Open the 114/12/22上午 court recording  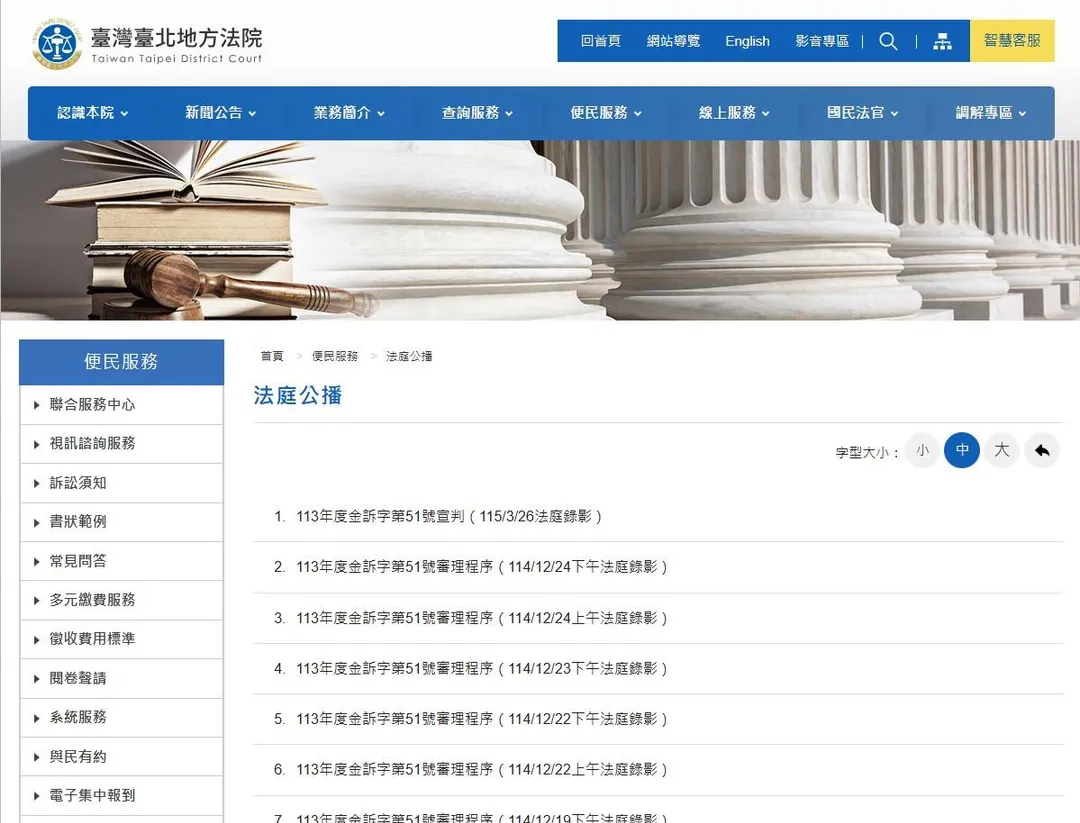coord(481,769)
